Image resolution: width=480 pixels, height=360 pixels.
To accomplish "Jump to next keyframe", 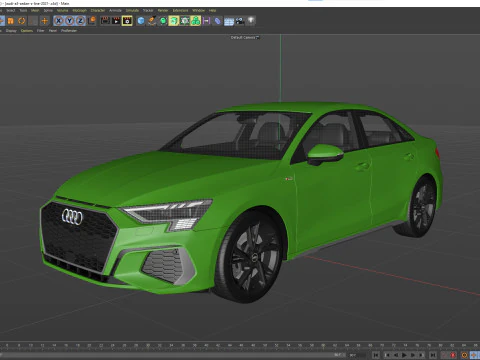I will coord(421,355).
